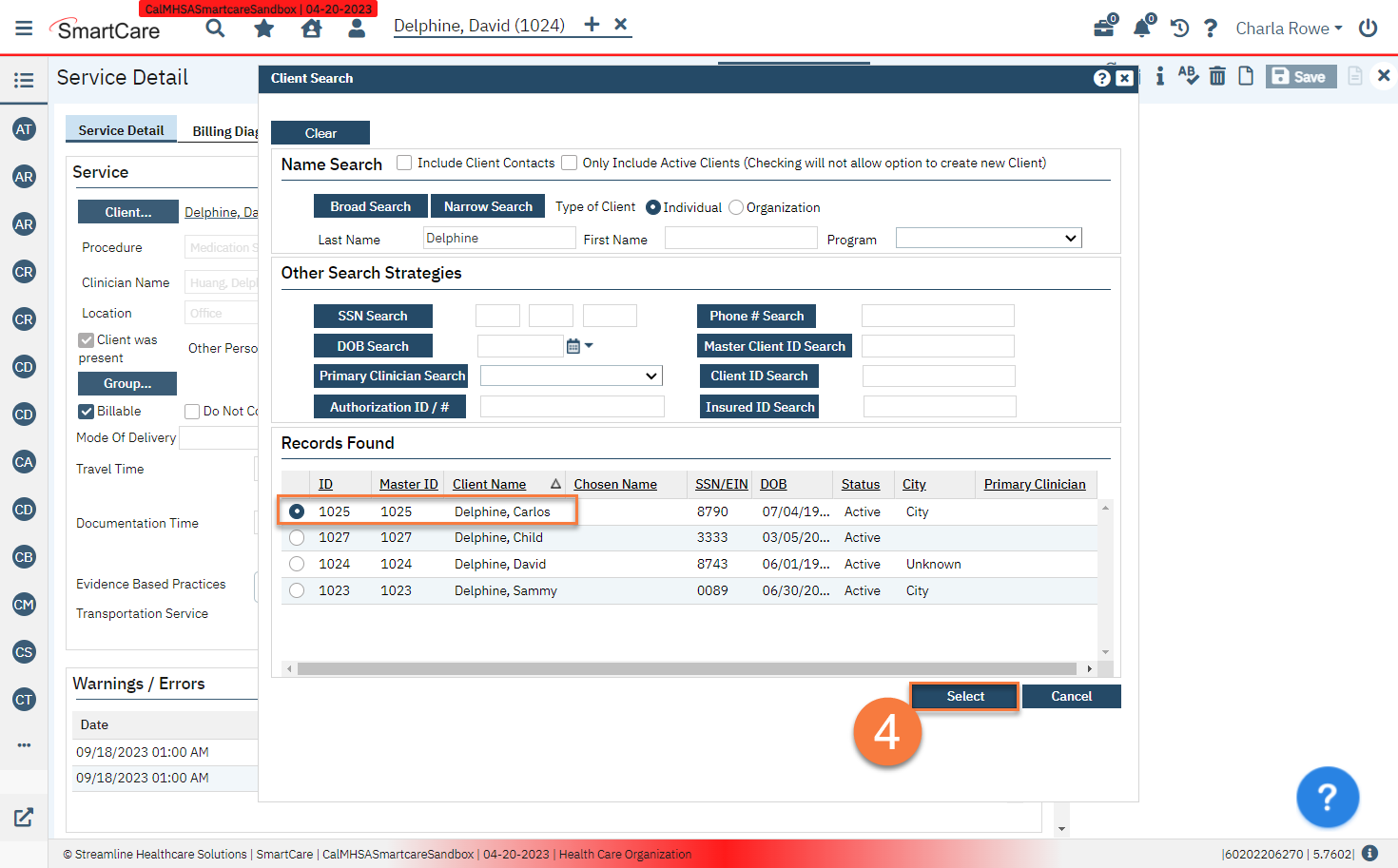The image size is (1398, 868).
Task: Click the Home icon in top bar
Action: (311, 29)
